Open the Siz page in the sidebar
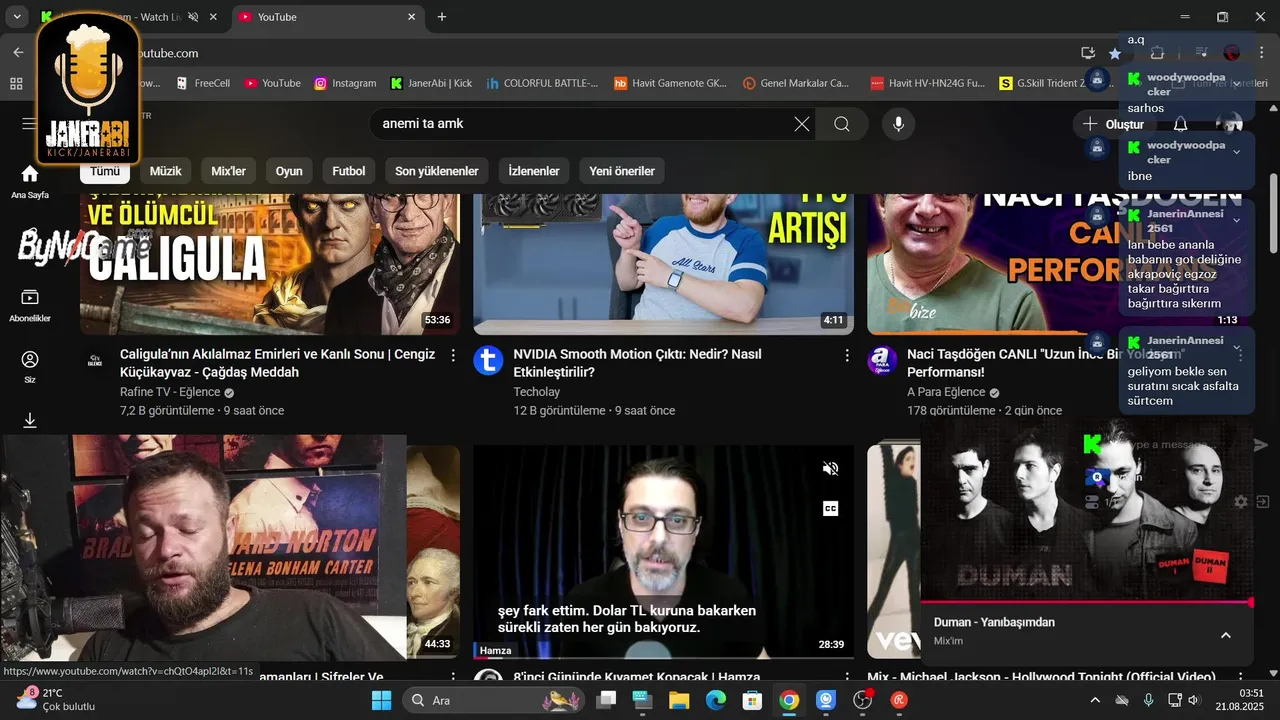This screenshot has height=720, width=1280. click(x=30, y=367)
